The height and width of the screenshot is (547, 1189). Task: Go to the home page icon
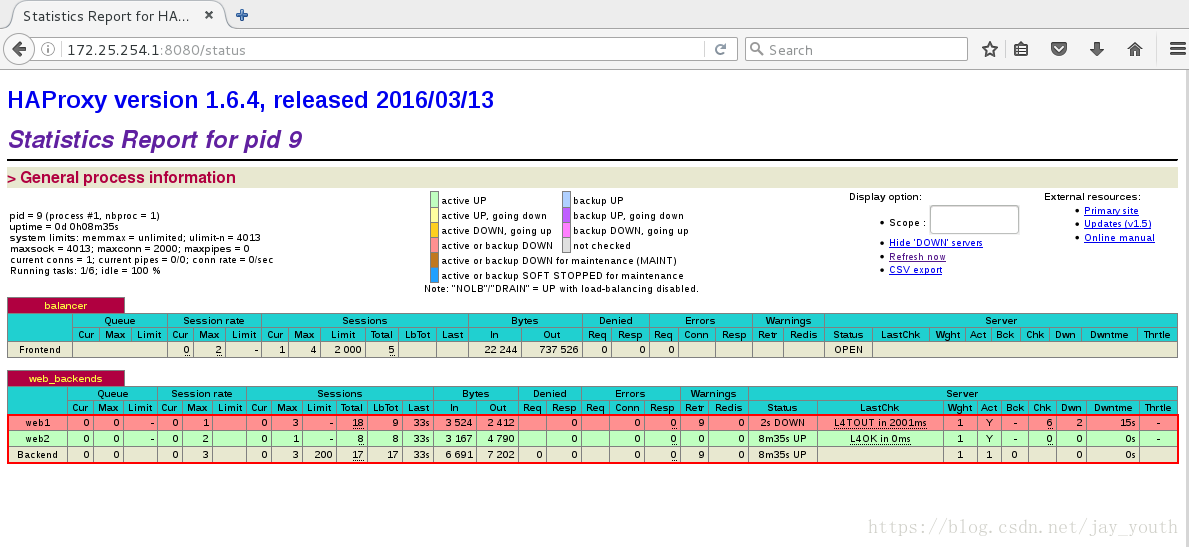coord(1135,49)
